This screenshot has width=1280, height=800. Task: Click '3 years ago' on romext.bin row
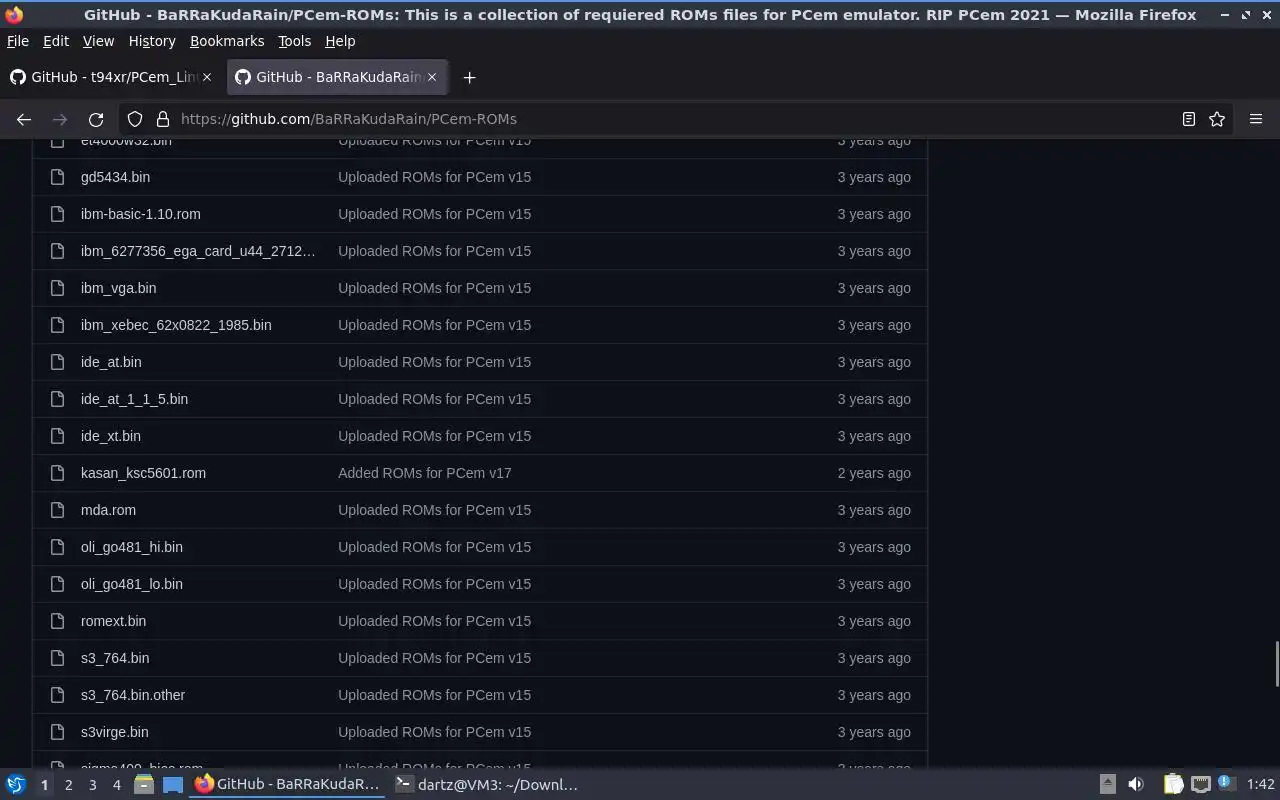tap(874, 621)
